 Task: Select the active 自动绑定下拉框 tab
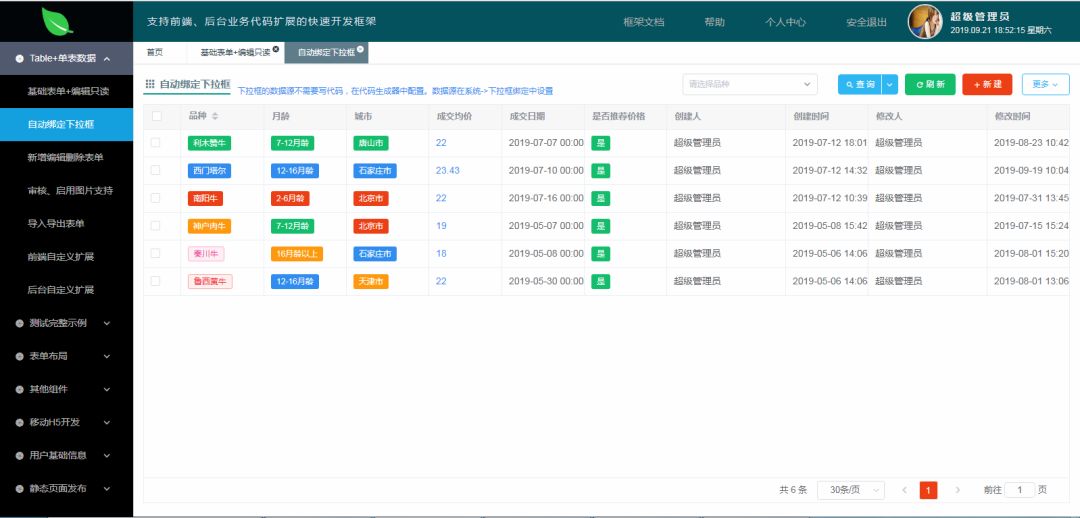tap(326, 52)
